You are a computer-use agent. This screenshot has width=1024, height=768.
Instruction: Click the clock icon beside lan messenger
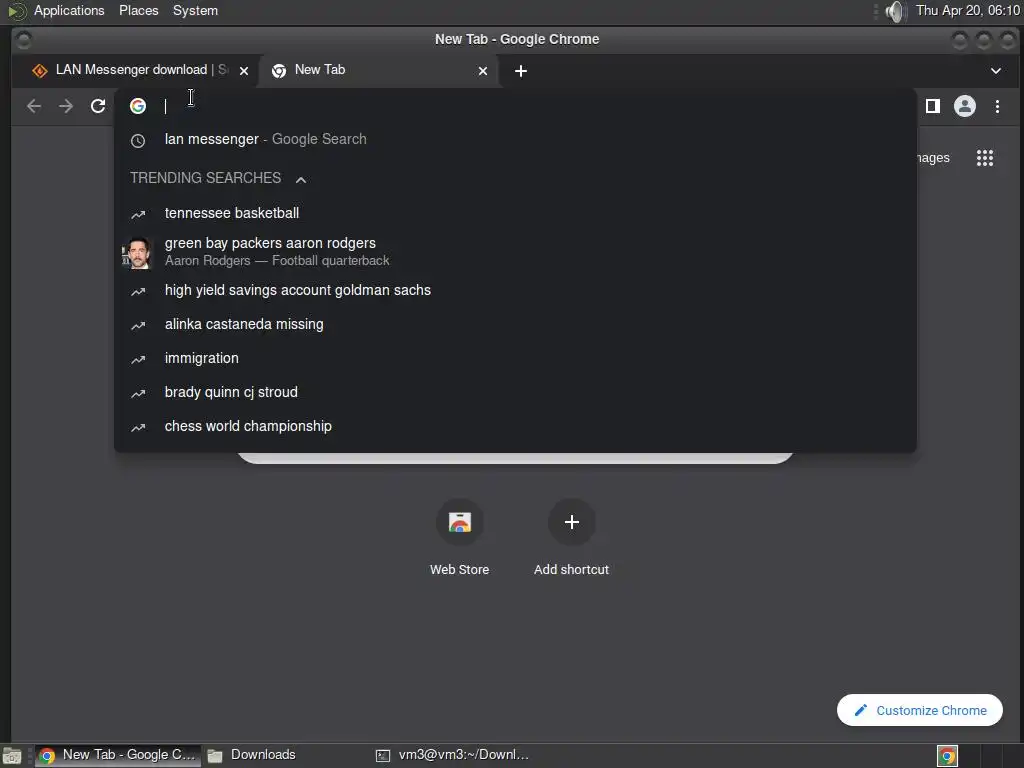pyautogui.click(x=138, y=140)
